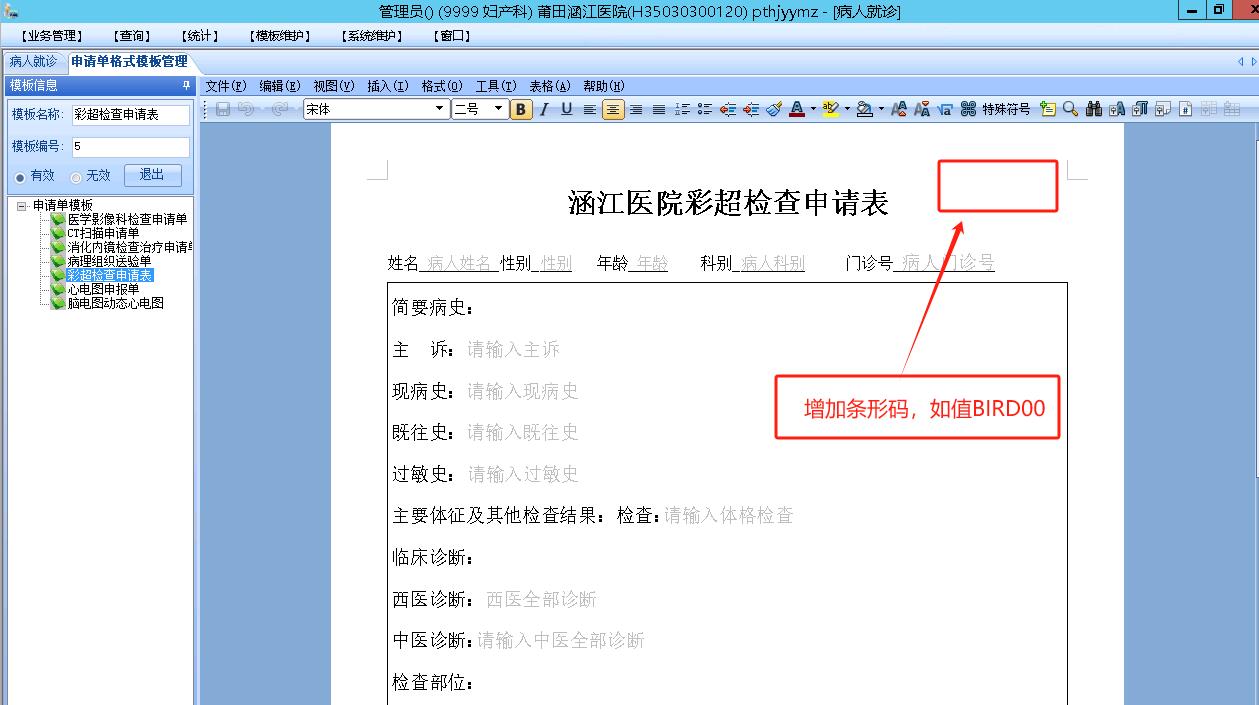This screenshot has height=705, width=1259.
Task: Select 彩超检查申请表 in tree
Action: click(109, 275)
